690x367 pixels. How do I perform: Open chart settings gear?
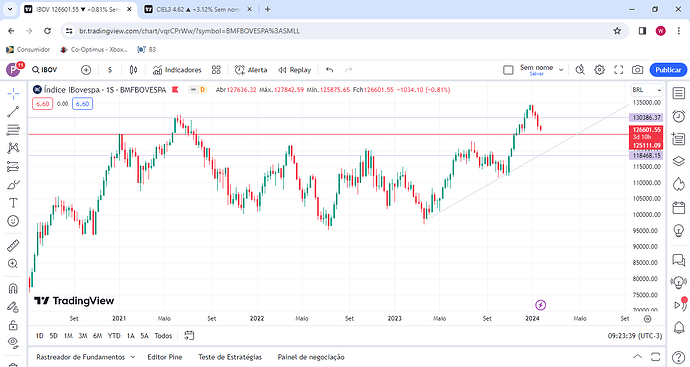click(x=599, y=70)
